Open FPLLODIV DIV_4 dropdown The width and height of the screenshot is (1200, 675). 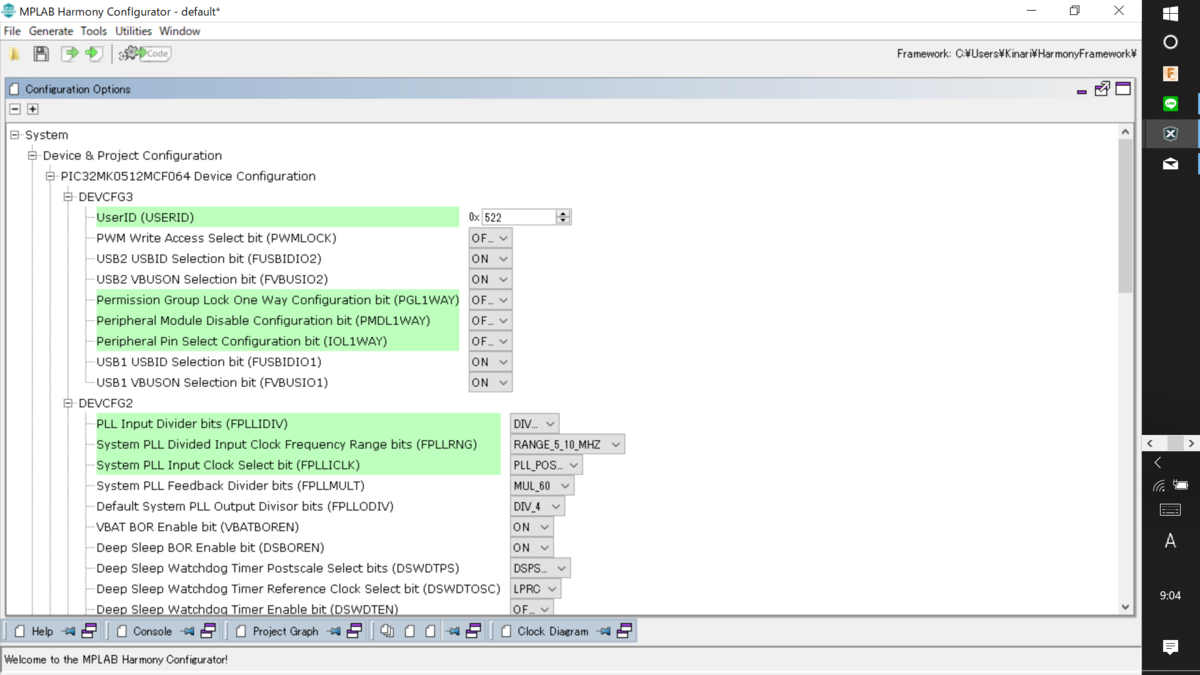pos(537,506)
